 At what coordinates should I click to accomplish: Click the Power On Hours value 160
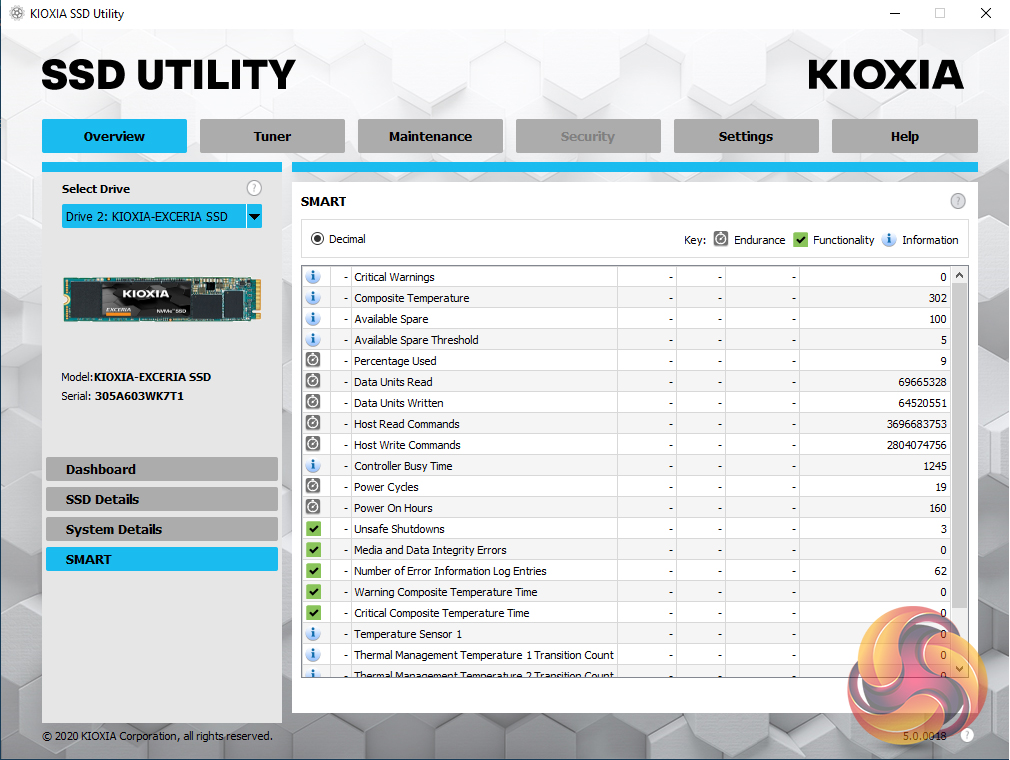pos(938,508)
